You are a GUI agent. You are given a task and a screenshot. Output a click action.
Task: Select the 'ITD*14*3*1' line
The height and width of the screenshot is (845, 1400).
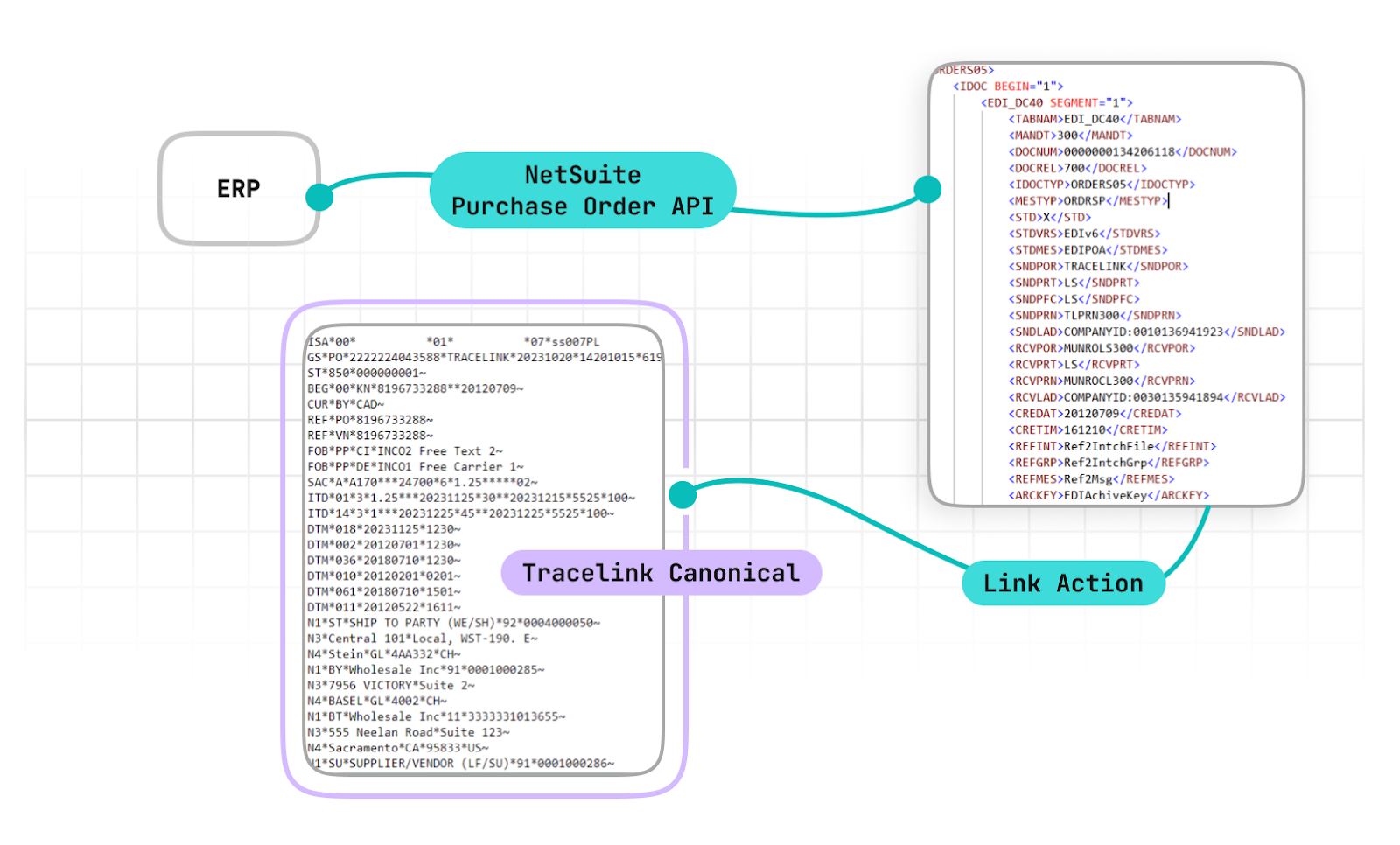(x=461, y=513)
